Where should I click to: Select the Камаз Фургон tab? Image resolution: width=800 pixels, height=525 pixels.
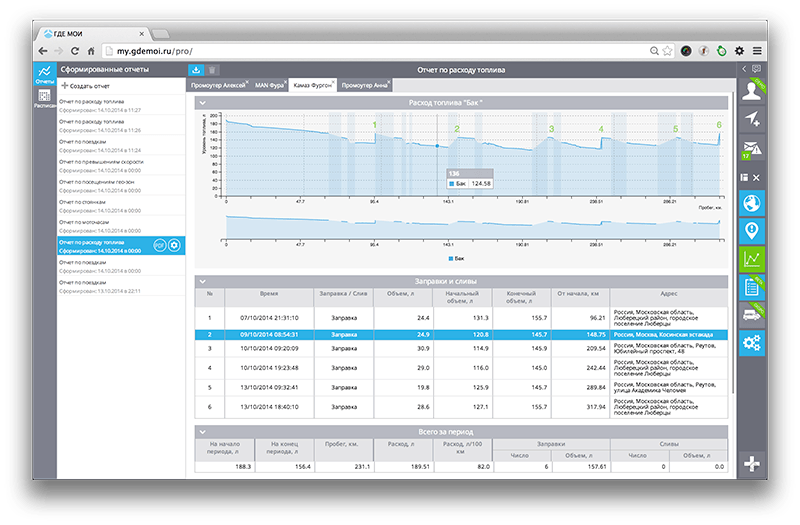[312, 85]
